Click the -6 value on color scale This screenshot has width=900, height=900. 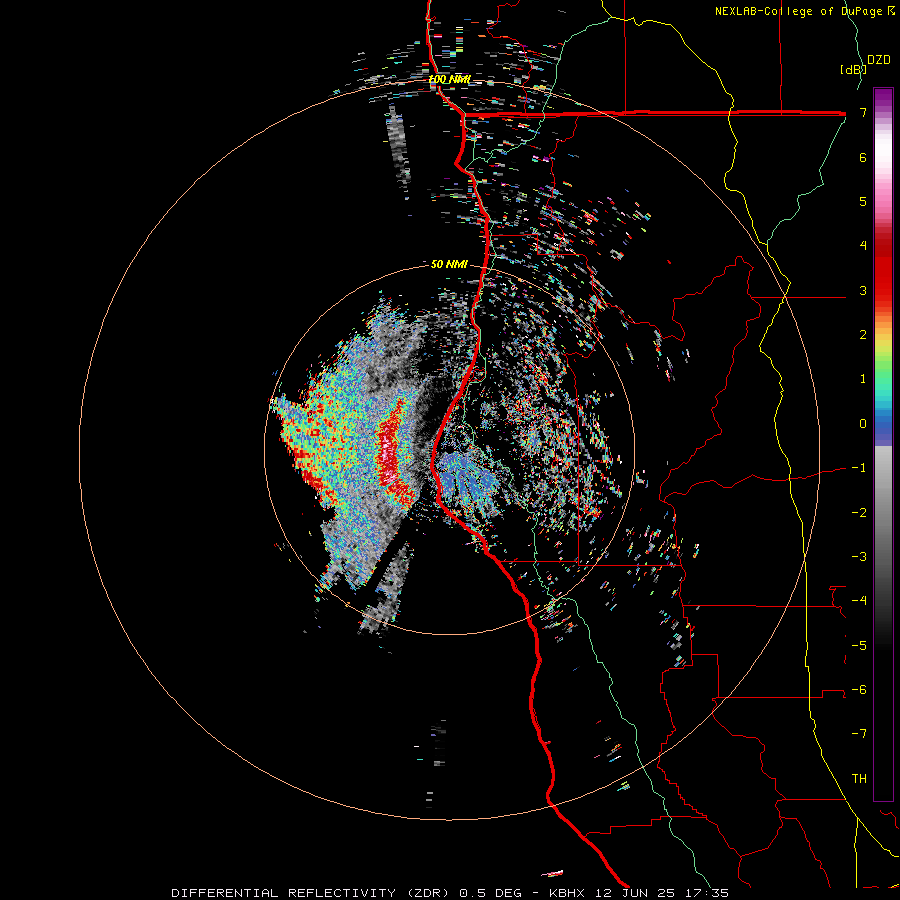coord(859,689)
